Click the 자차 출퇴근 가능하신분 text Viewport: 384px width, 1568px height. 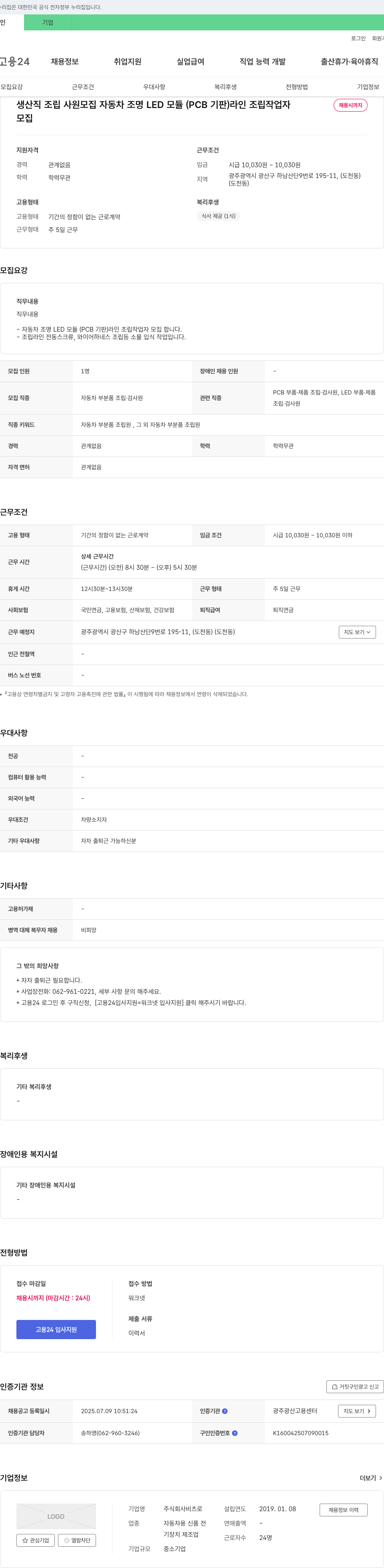click(108, 841)
